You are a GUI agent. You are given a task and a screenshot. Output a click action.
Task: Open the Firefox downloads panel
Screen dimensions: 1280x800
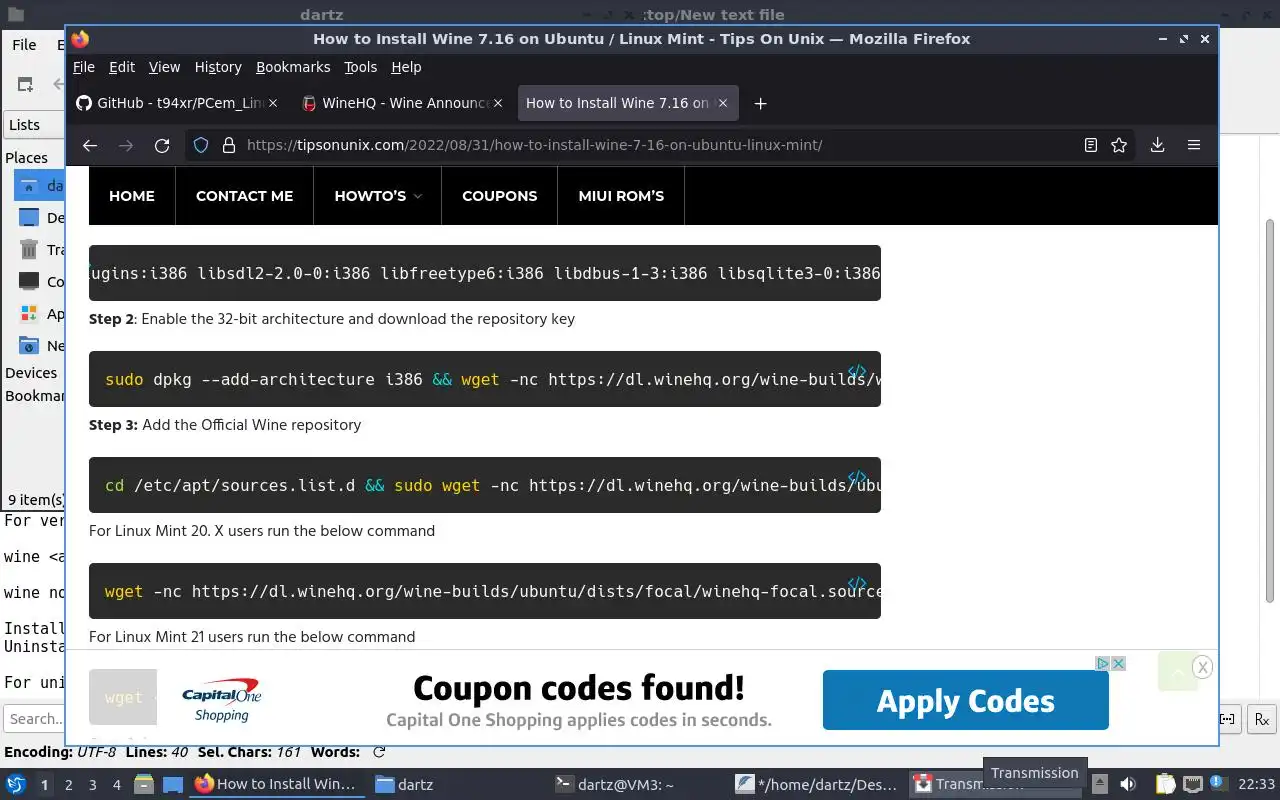pos(1157,145)
